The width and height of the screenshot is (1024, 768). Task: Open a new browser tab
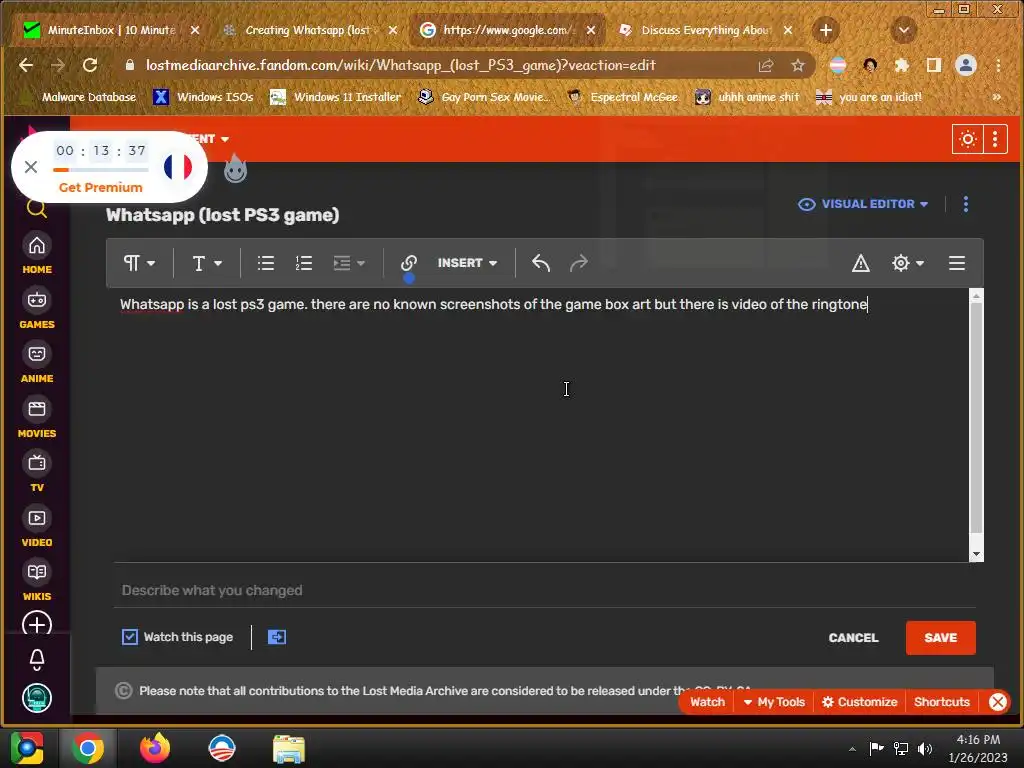point(825,30)
